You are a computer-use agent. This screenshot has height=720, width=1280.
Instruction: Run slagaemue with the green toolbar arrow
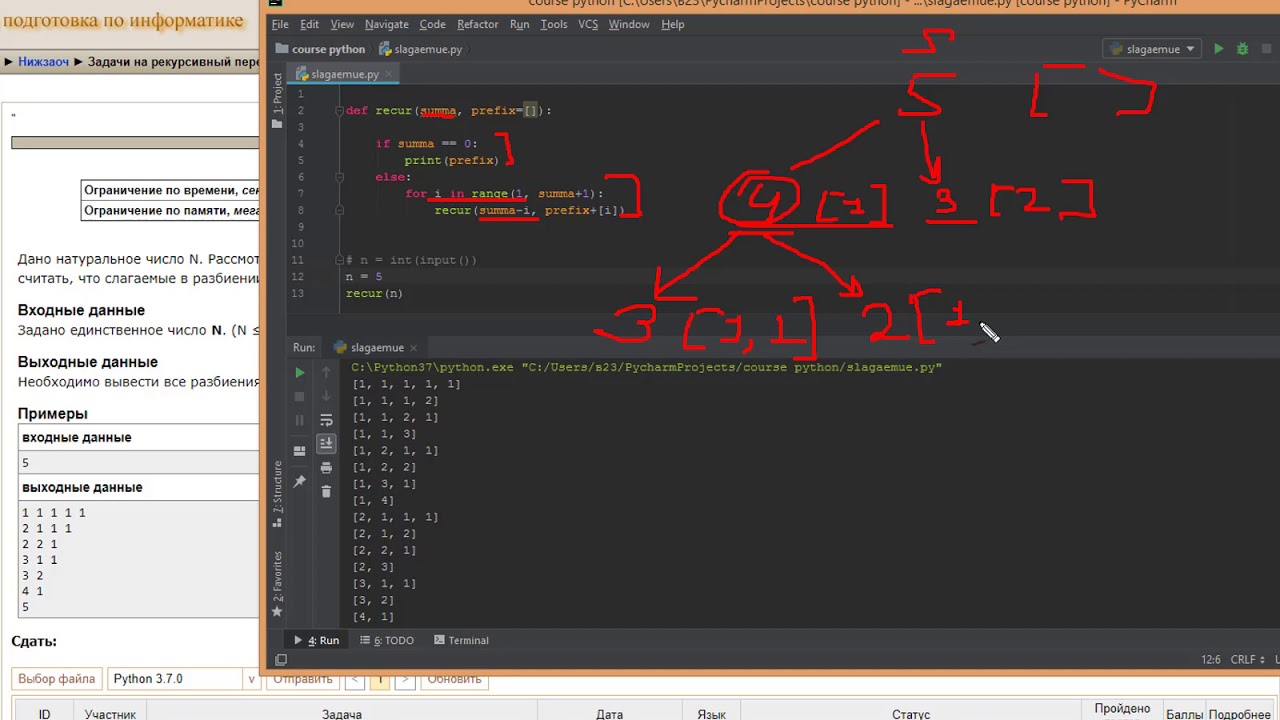pos(1218,49)
